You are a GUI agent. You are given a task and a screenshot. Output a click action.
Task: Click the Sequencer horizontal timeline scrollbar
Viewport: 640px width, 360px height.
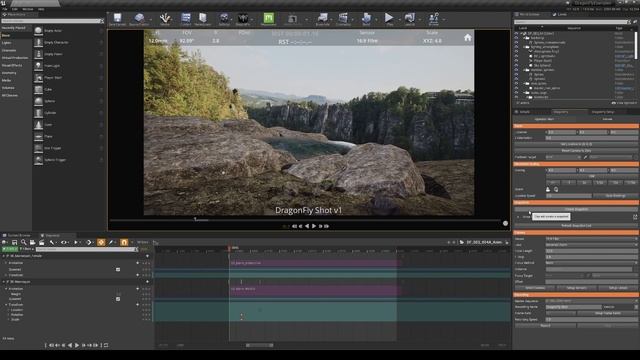(260, 345)
